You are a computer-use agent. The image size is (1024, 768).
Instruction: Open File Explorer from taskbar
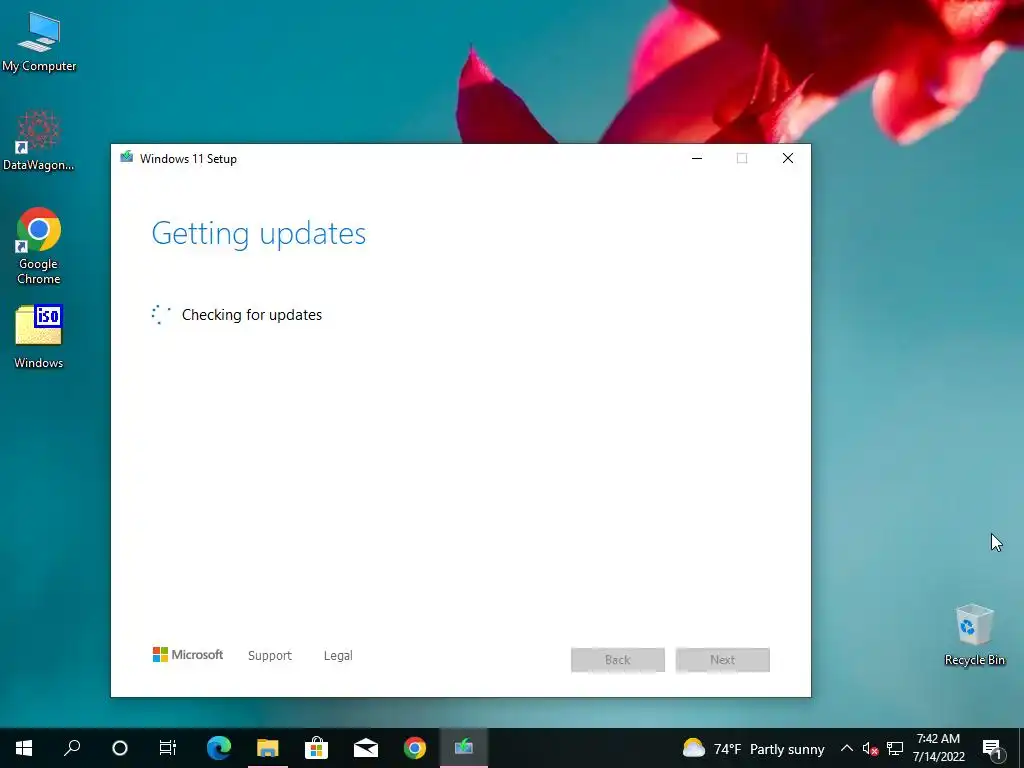[x=268, y=748]
